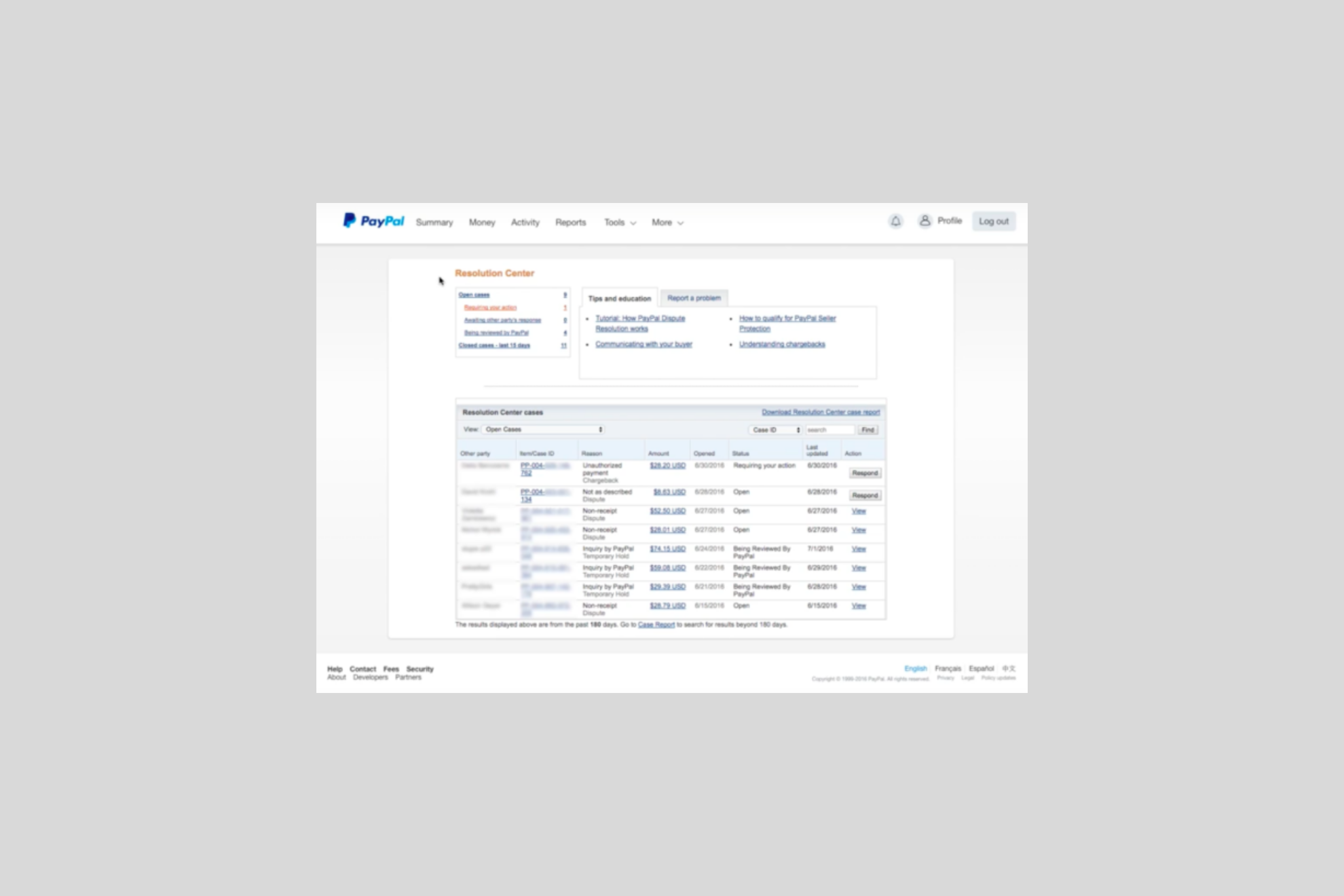View the $52.50 Non-receipt dispute

click(858, 510)
